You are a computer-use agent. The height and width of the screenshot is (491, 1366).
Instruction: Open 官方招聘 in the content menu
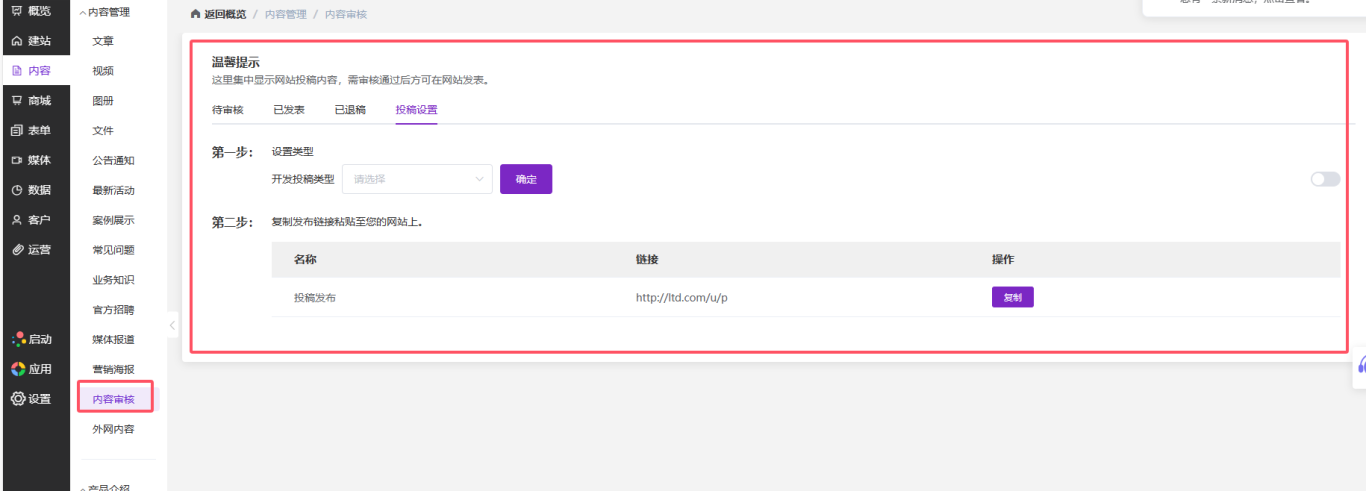click(113, 310)
